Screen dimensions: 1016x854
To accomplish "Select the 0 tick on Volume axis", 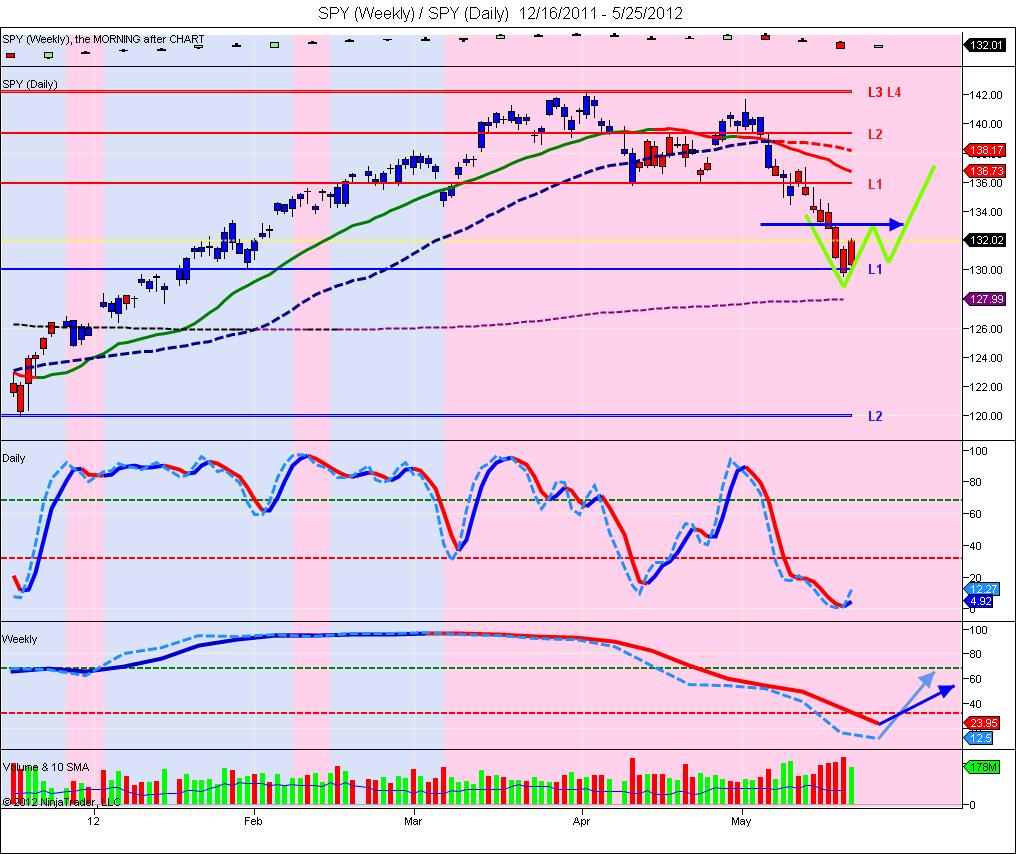I will [972, 805].
